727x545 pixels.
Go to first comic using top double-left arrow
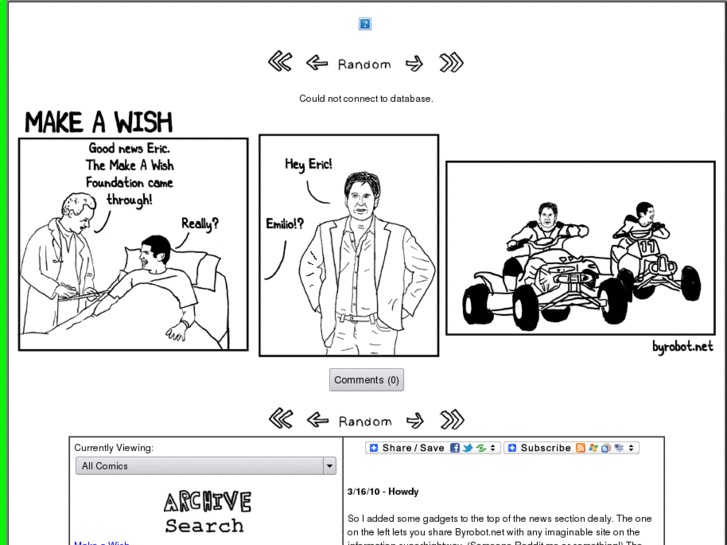[280, 62]
